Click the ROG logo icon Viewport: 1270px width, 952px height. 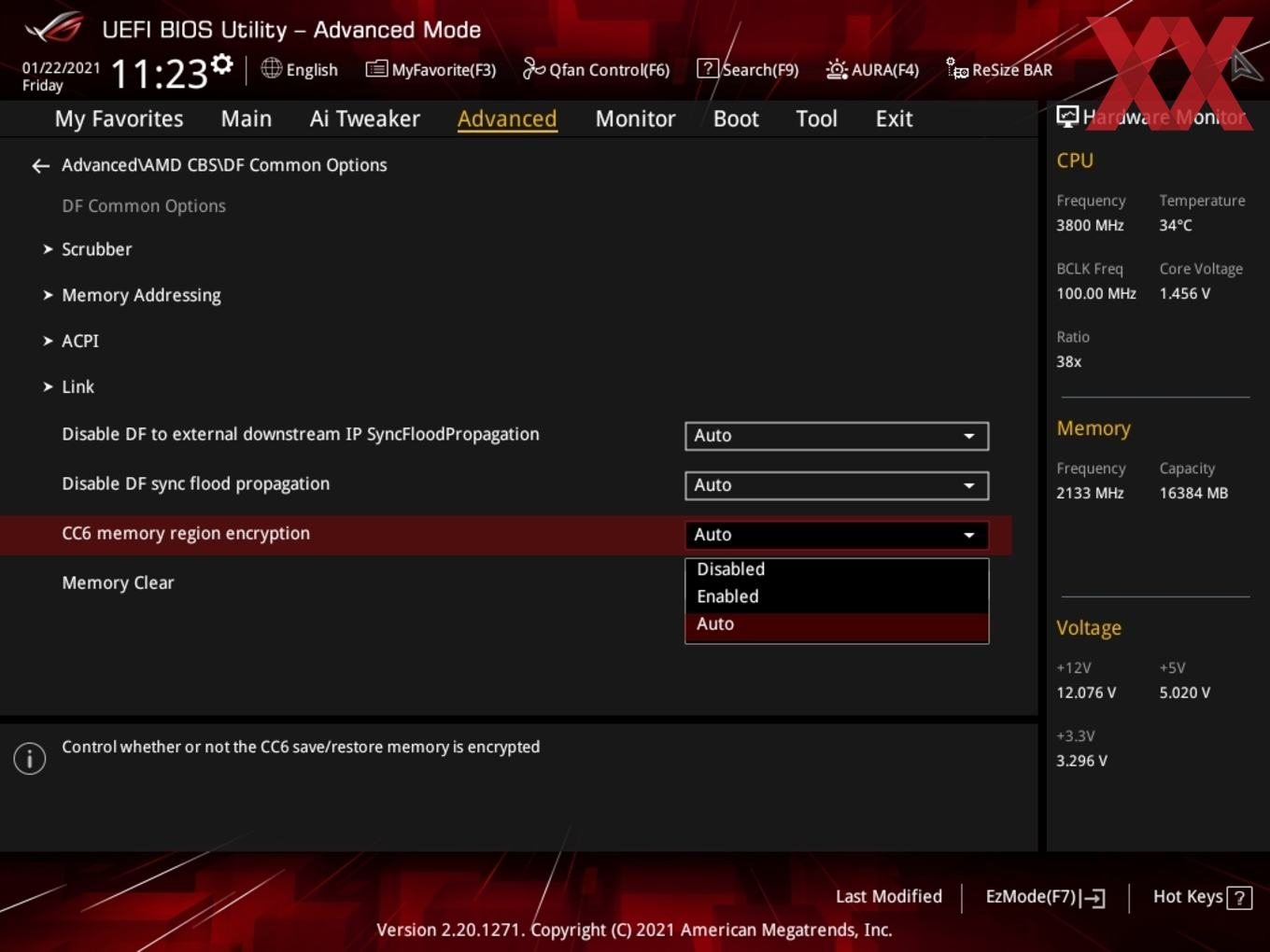(x=53, y=28)
